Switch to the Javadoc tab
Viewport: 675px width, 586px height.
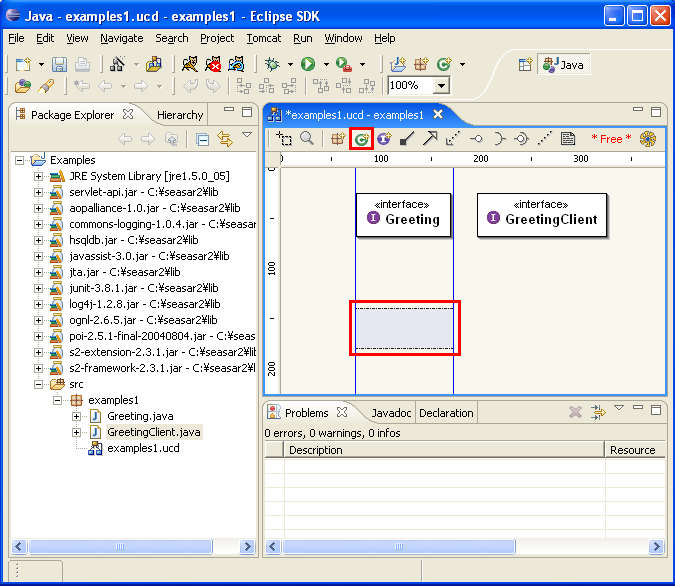point(391,413)
